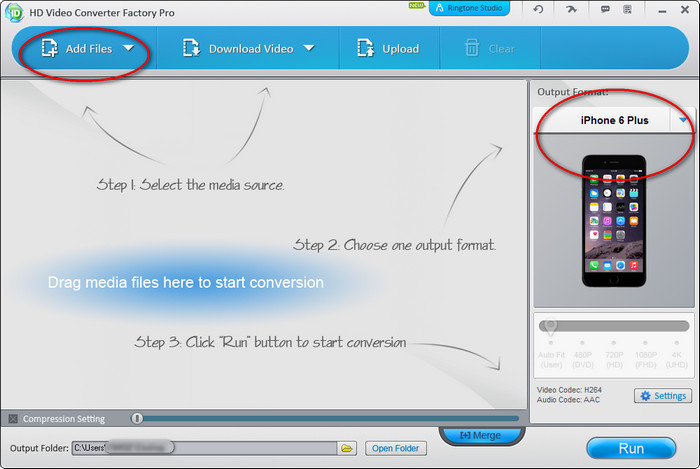Expand the output format dropdown arrow
Screen dimensions: 700x469
pos(683,120)
